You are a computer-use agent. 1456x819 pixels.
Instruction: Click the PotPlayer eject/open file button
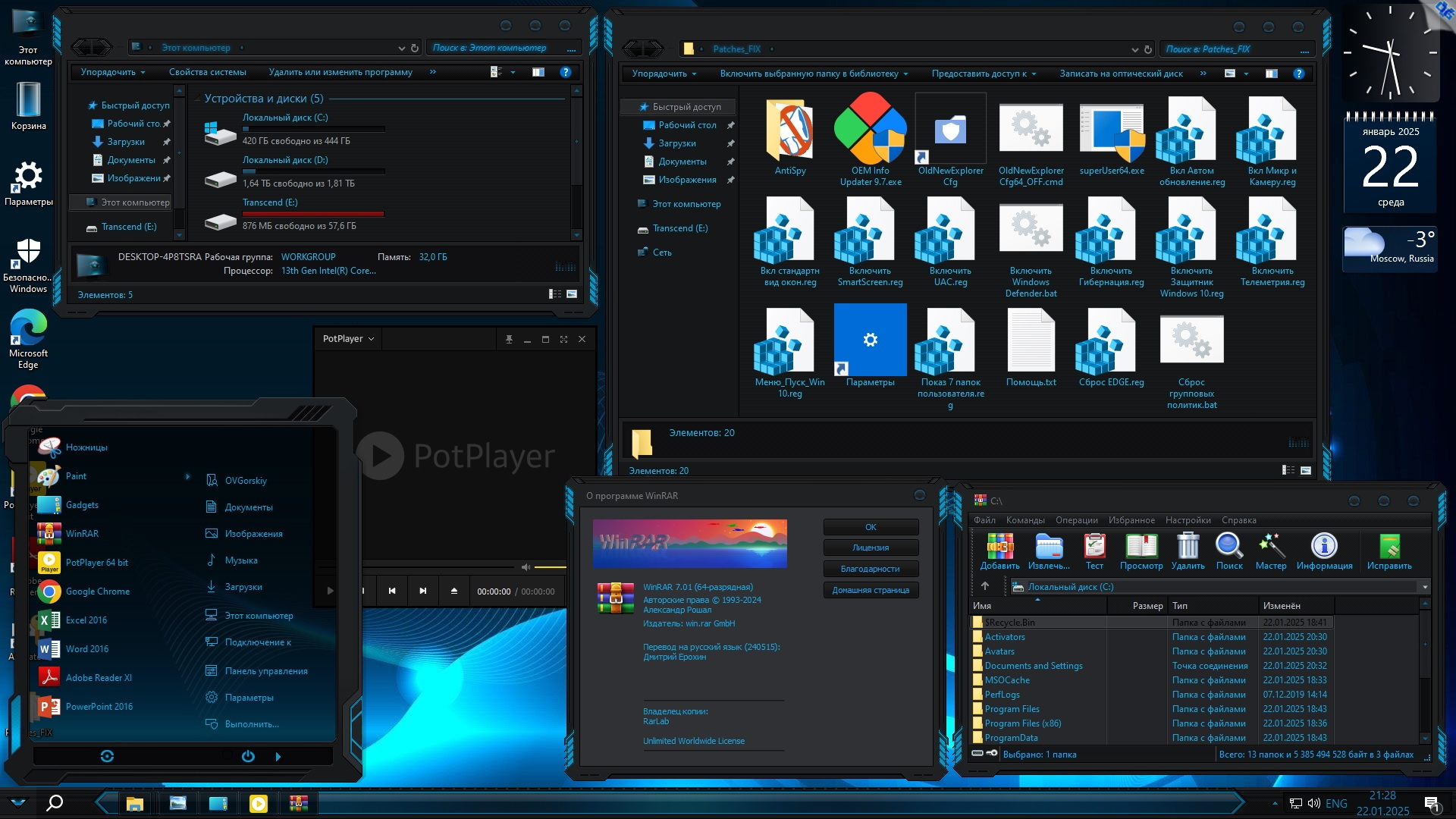tap(453, 591)
